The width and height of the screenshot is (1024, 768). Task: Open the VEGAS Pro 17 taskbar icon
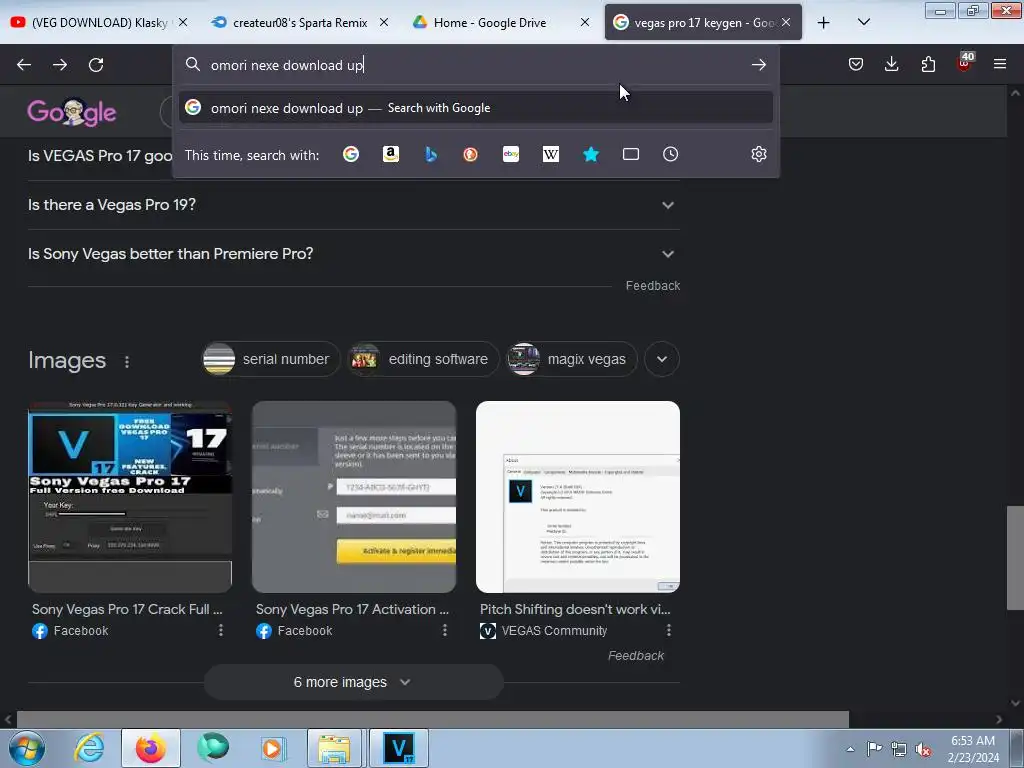click(x=399, y=748)
